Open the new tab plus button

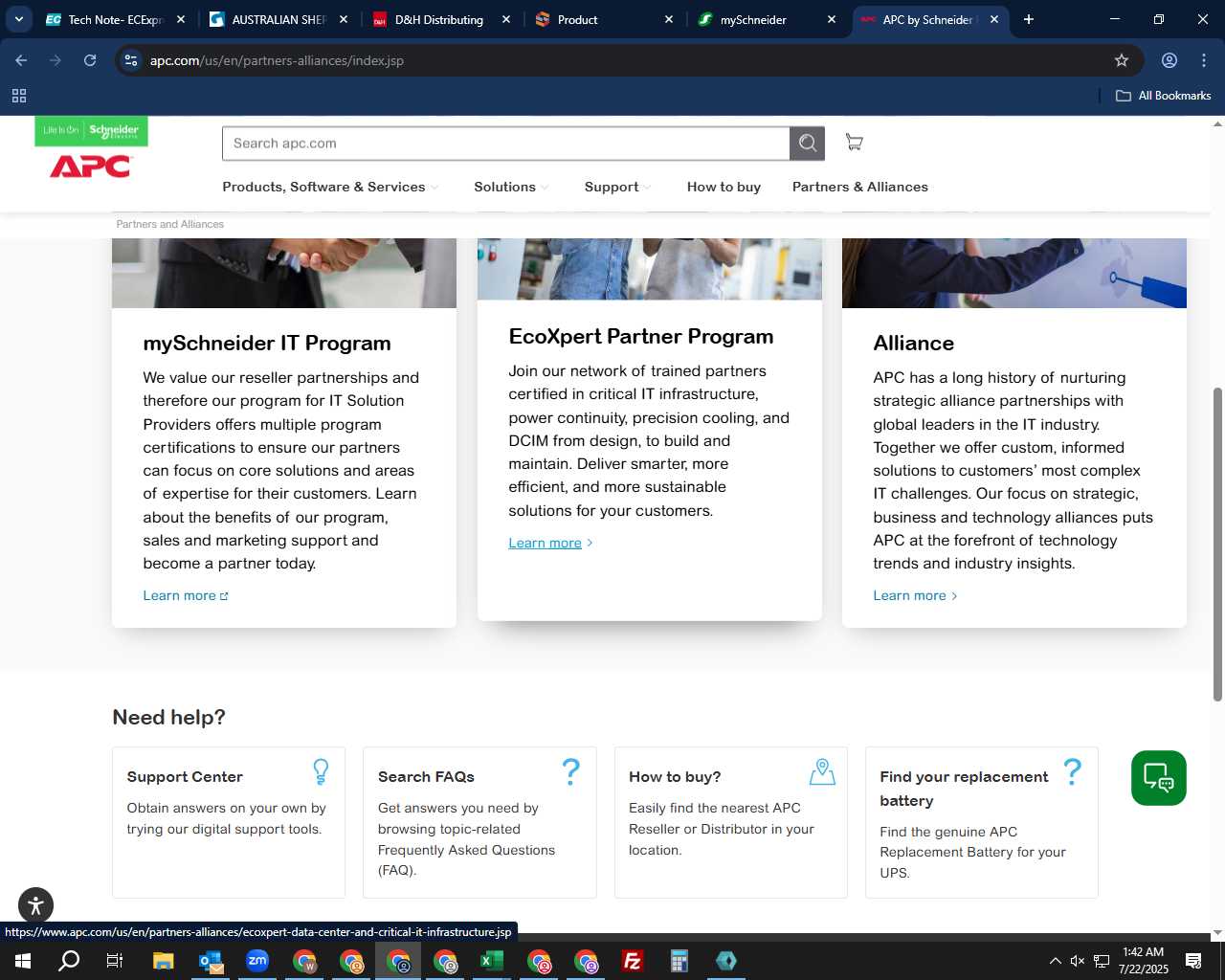pos(1029,19)
